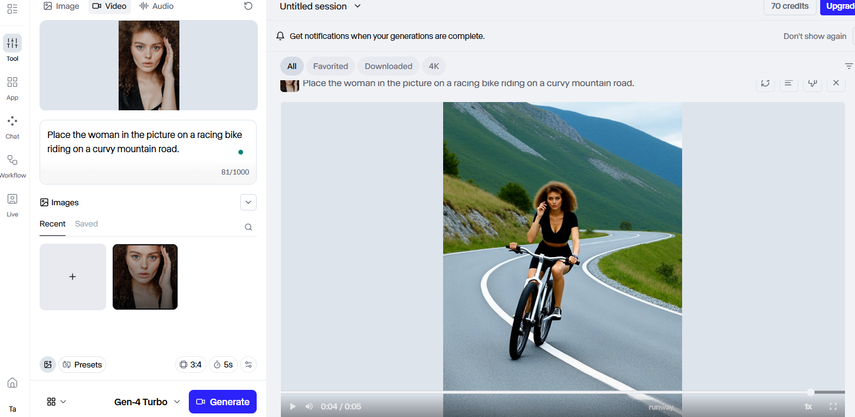Switch to the Image mode tab
Viewport: 855px width, 417px height.
click(61, 6)
